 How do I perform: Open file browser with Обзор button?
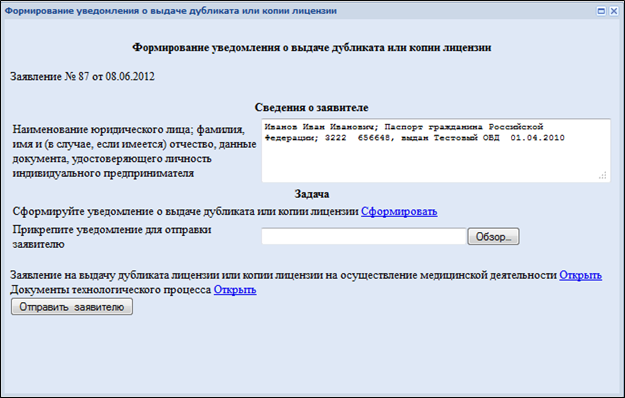point(493,237)
